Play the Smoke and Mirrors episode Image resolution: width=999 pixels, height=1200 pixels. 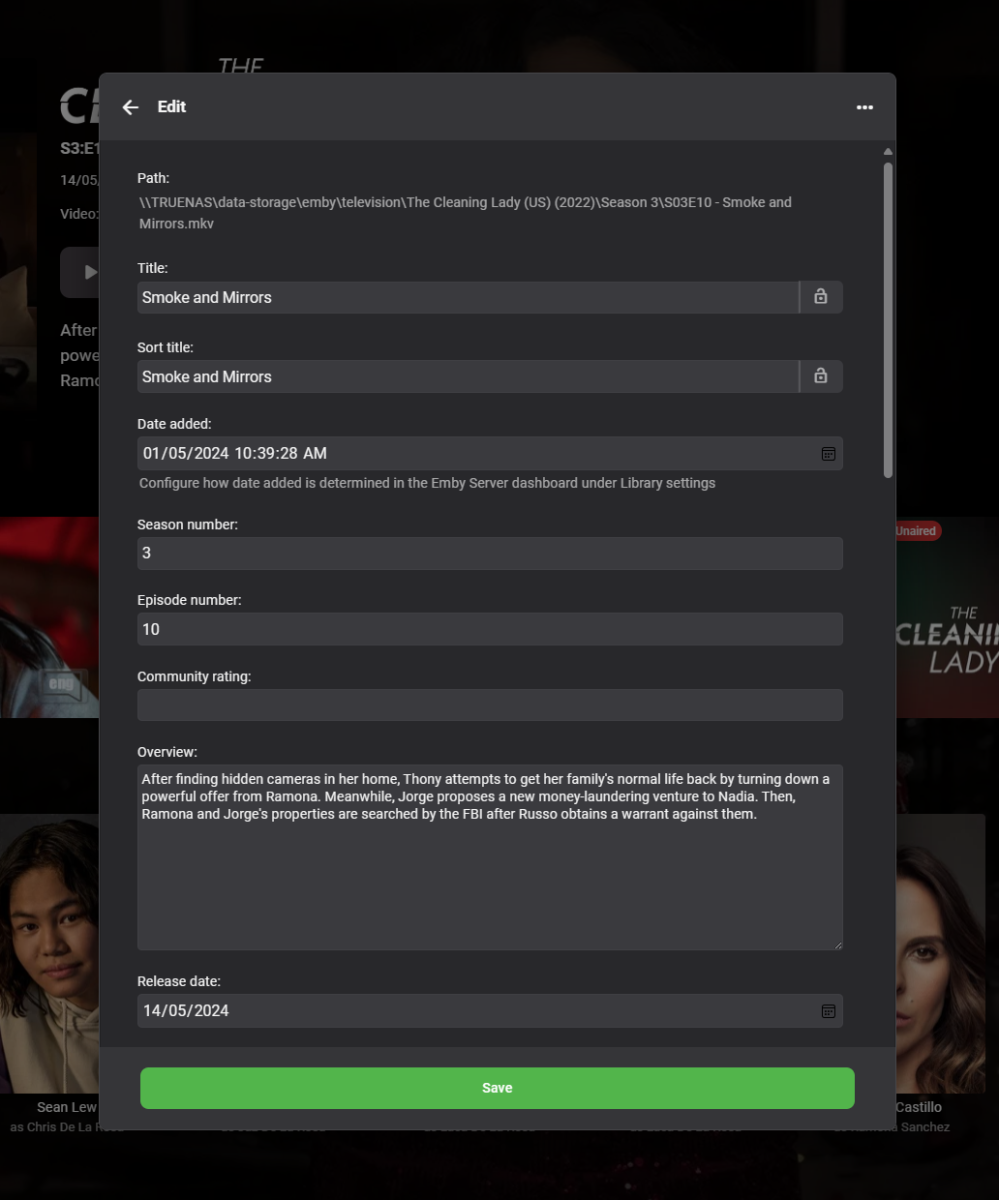[x=83, y=271]
